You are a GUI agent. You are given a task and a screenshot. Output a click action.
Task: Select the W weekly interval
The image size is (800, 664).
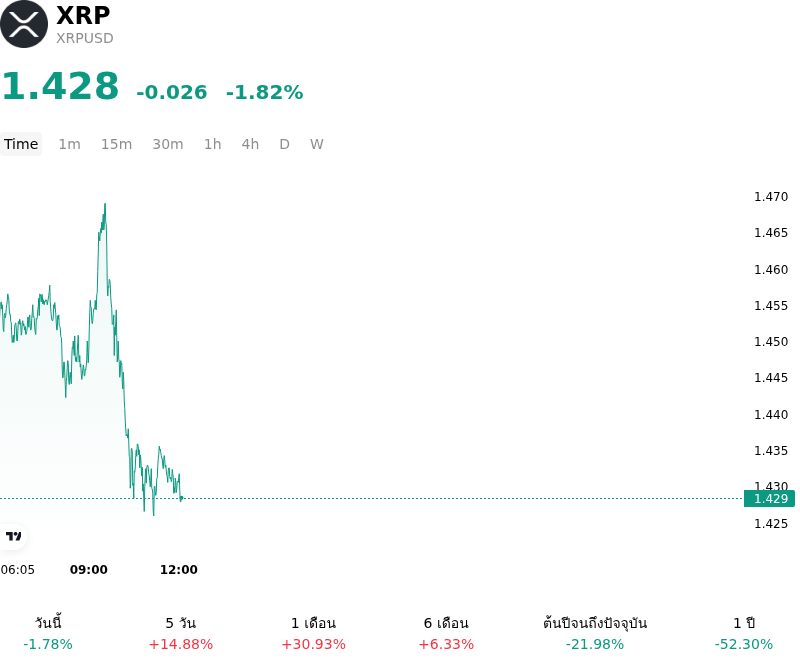point(317,144)
